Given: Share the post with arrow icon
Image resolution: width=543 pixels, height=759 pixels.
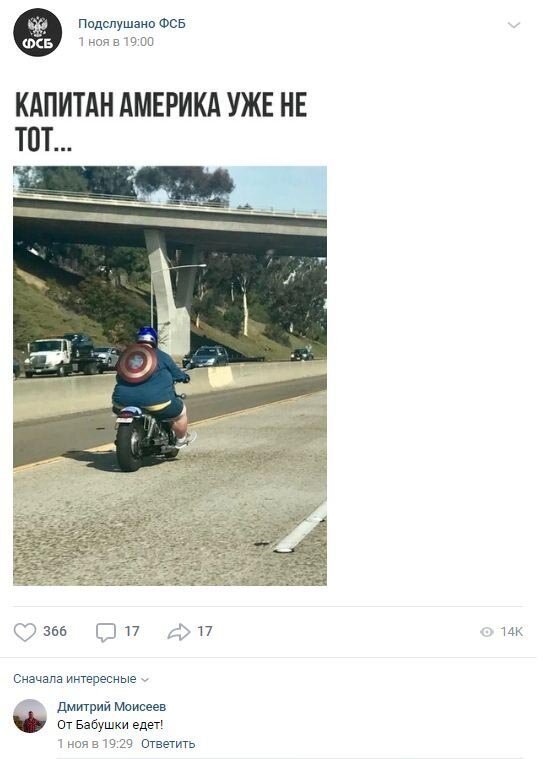Looking at the screenshot, I should tap(179, 632).
